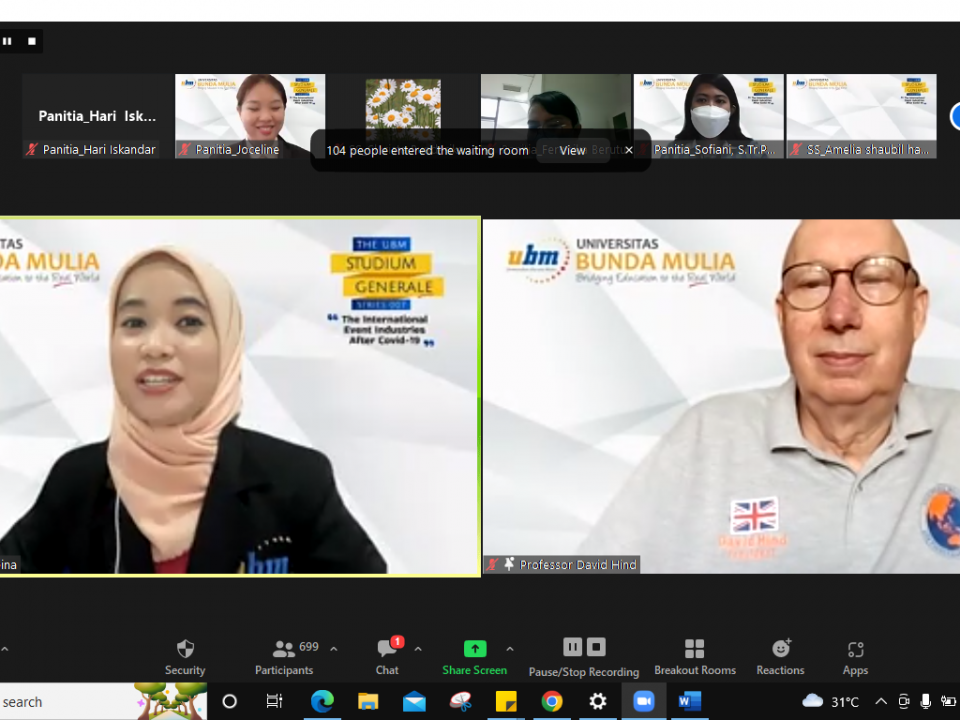Select the Panitia_Hari Iskandar participant tile
The height and width of the screenshot is (720, 960).
(97, 116)
